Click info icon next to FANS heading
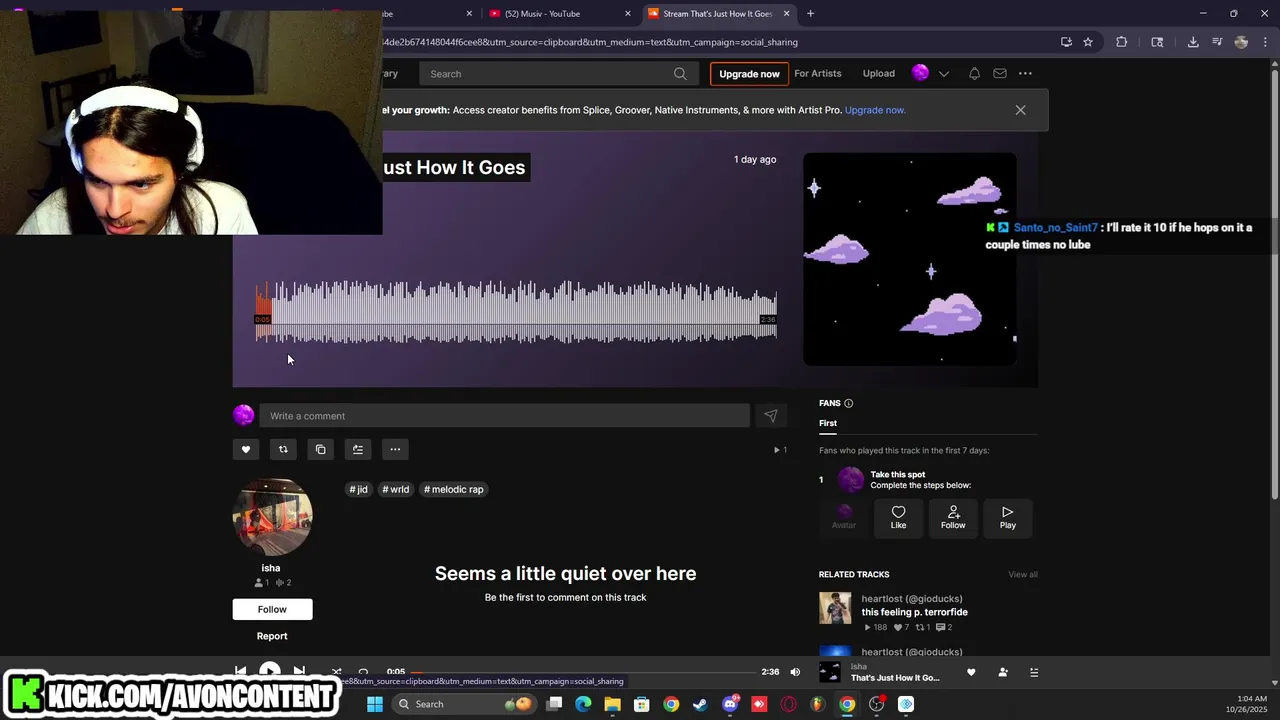Viewport: 1280px width, 720px height. pos(848,403)
